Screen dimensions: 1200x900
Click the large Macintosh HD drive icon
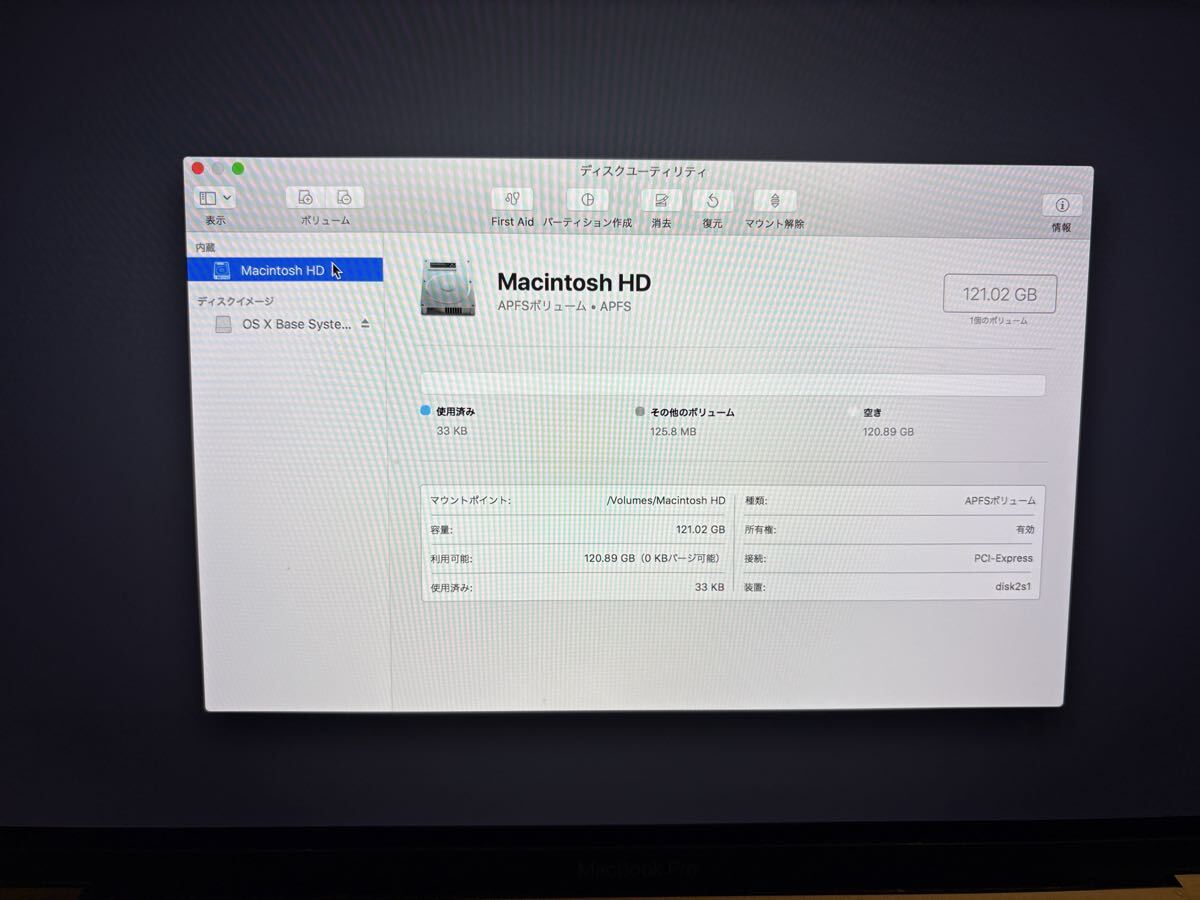[448, 288]
